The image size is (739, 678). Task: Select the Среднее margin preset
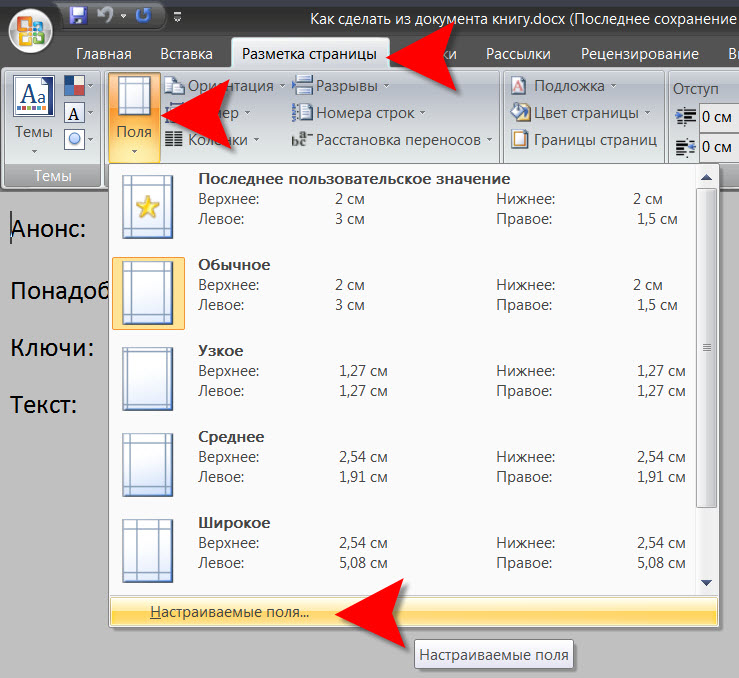[x=403, y=465]
